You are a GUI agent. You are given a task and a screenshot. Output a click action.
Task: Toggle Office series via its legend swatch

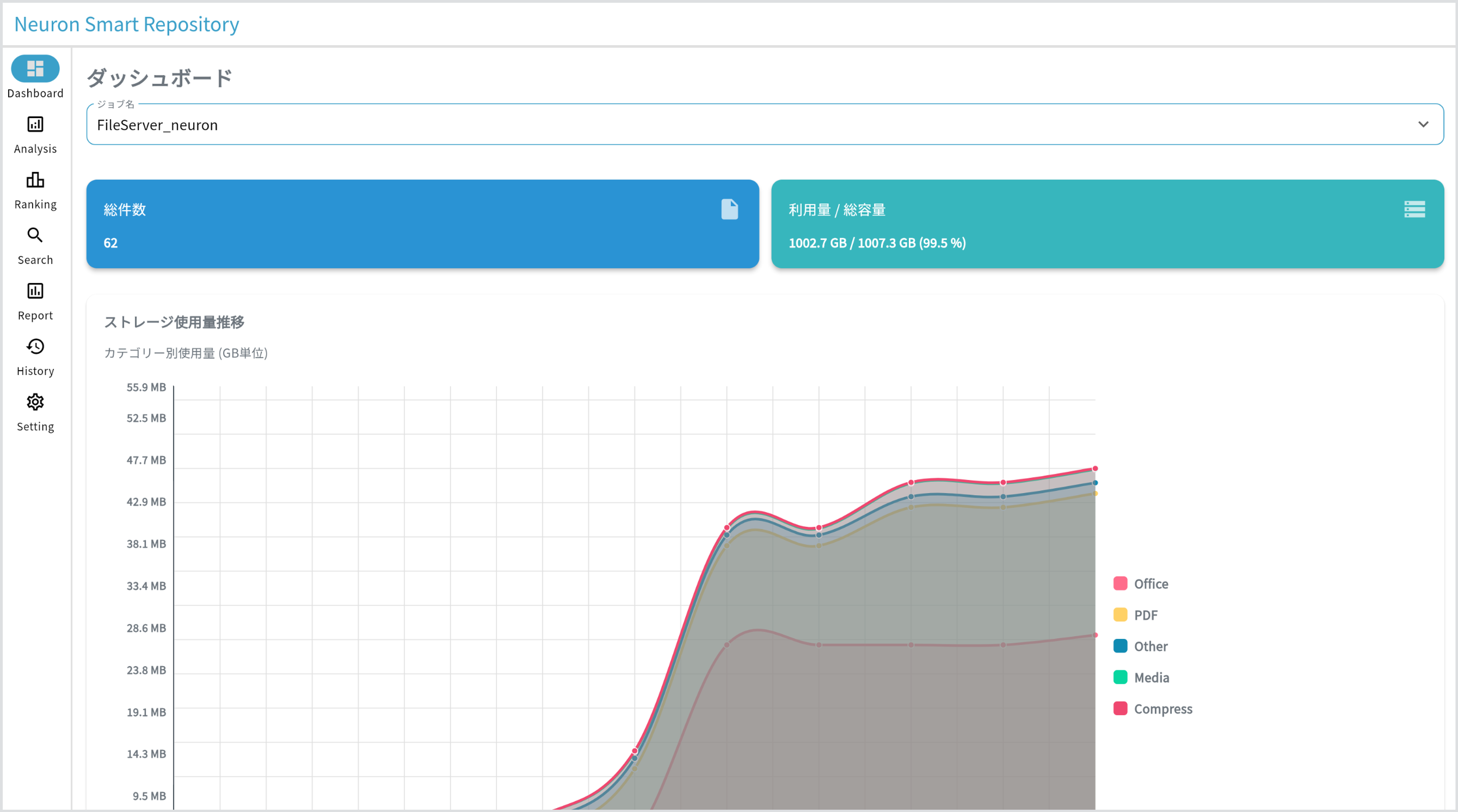pos(1120,583)
